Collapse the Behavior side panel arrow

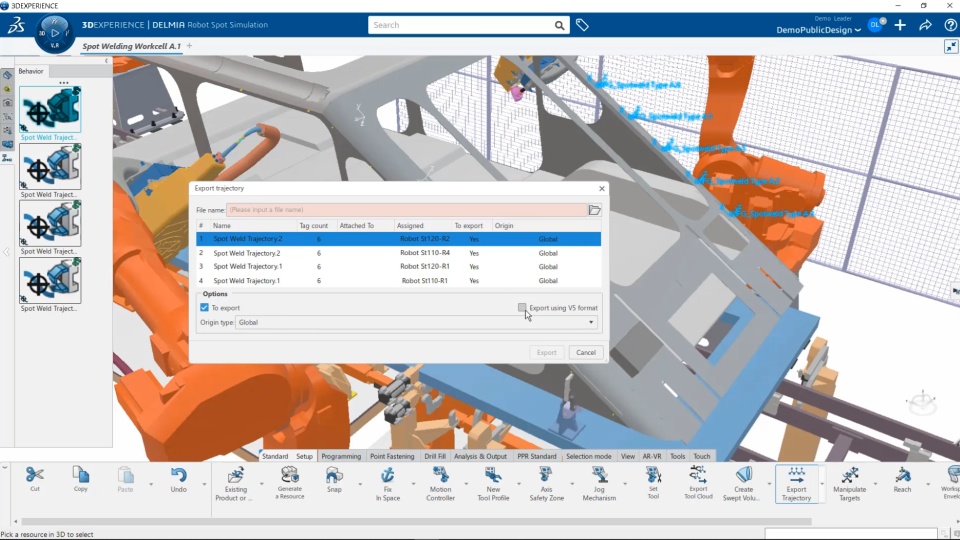[107, 61]
